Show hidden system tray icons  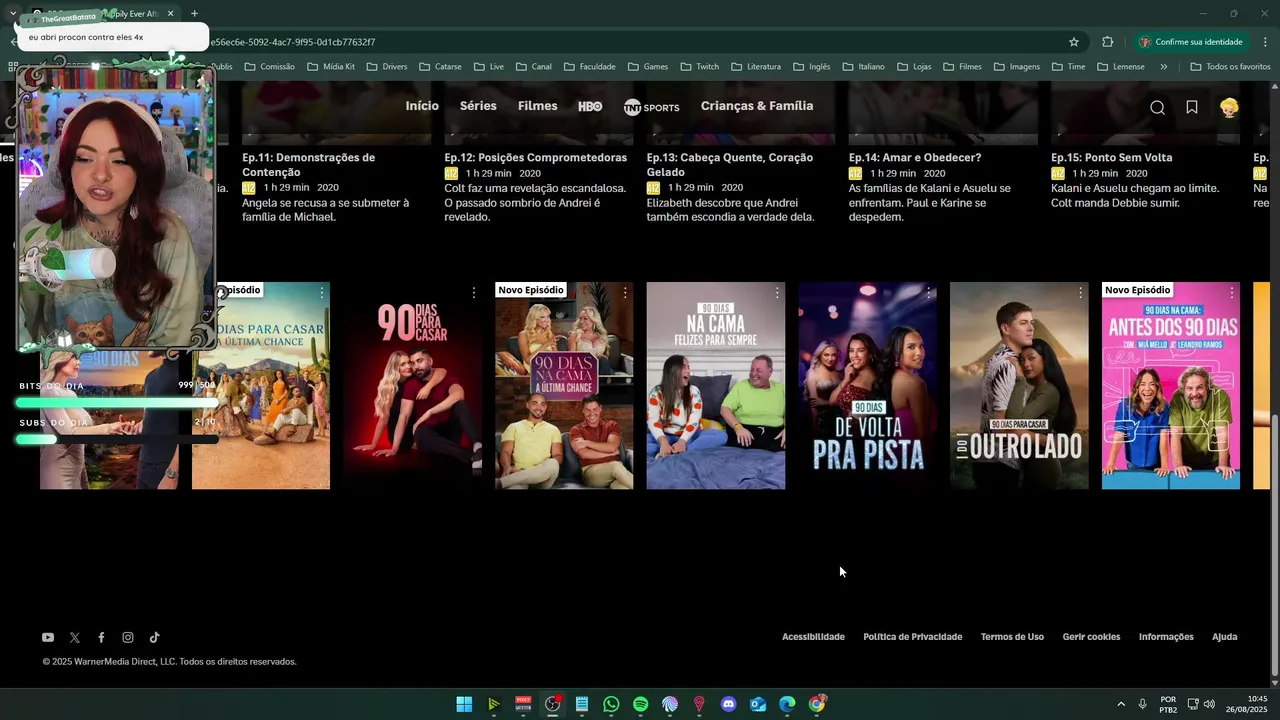coord(1120,704)
